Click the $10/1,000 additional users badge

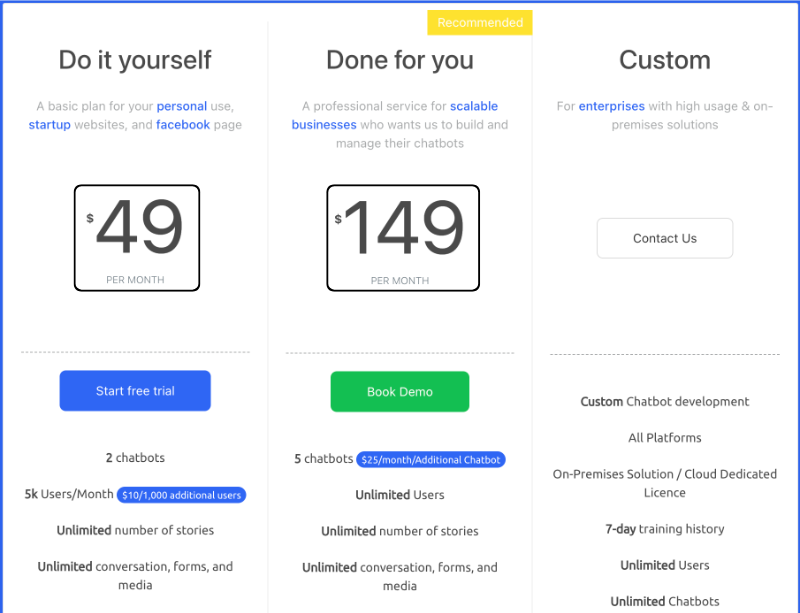[x=181, y=495]
